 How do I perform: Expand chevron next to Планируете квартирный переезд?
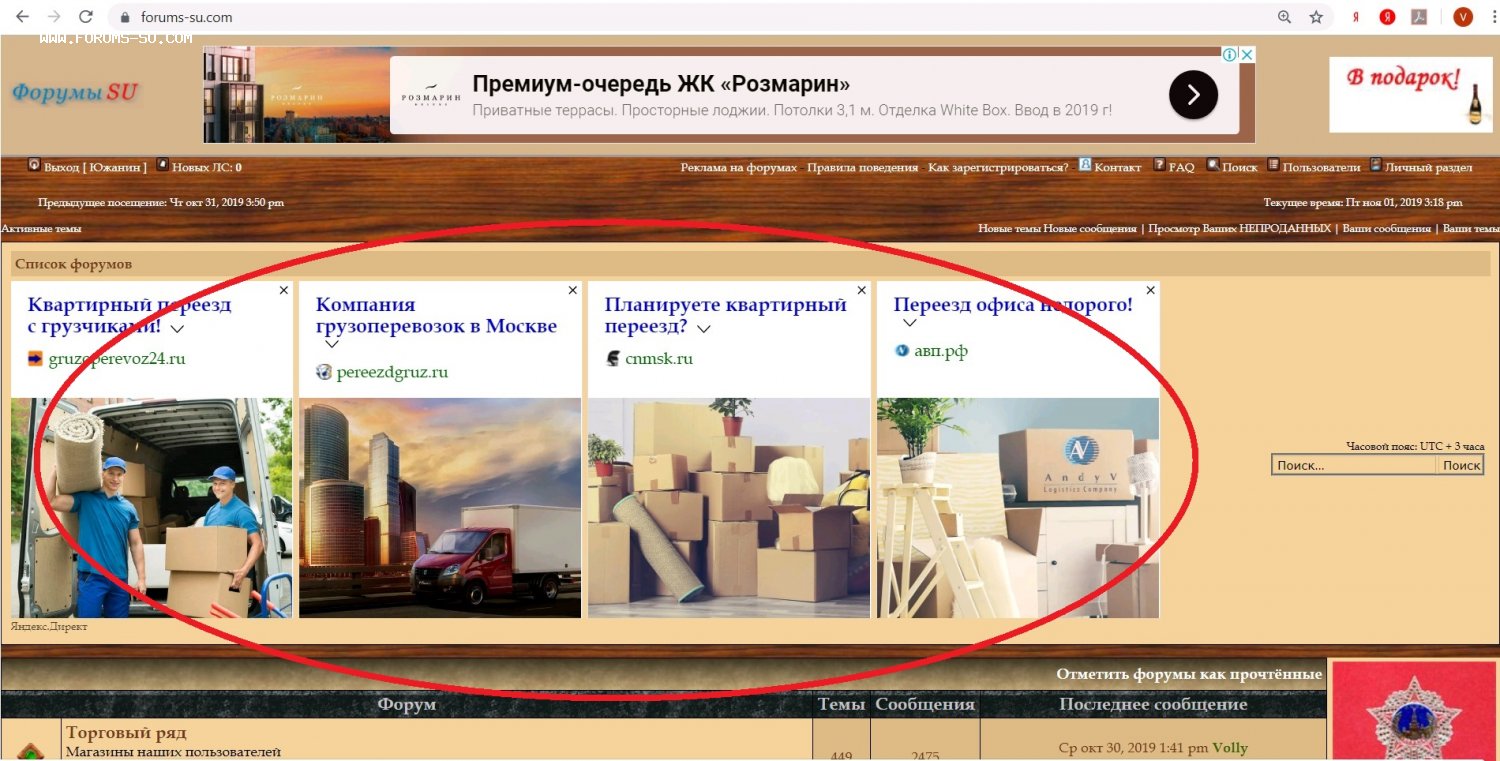pos(704,328)
